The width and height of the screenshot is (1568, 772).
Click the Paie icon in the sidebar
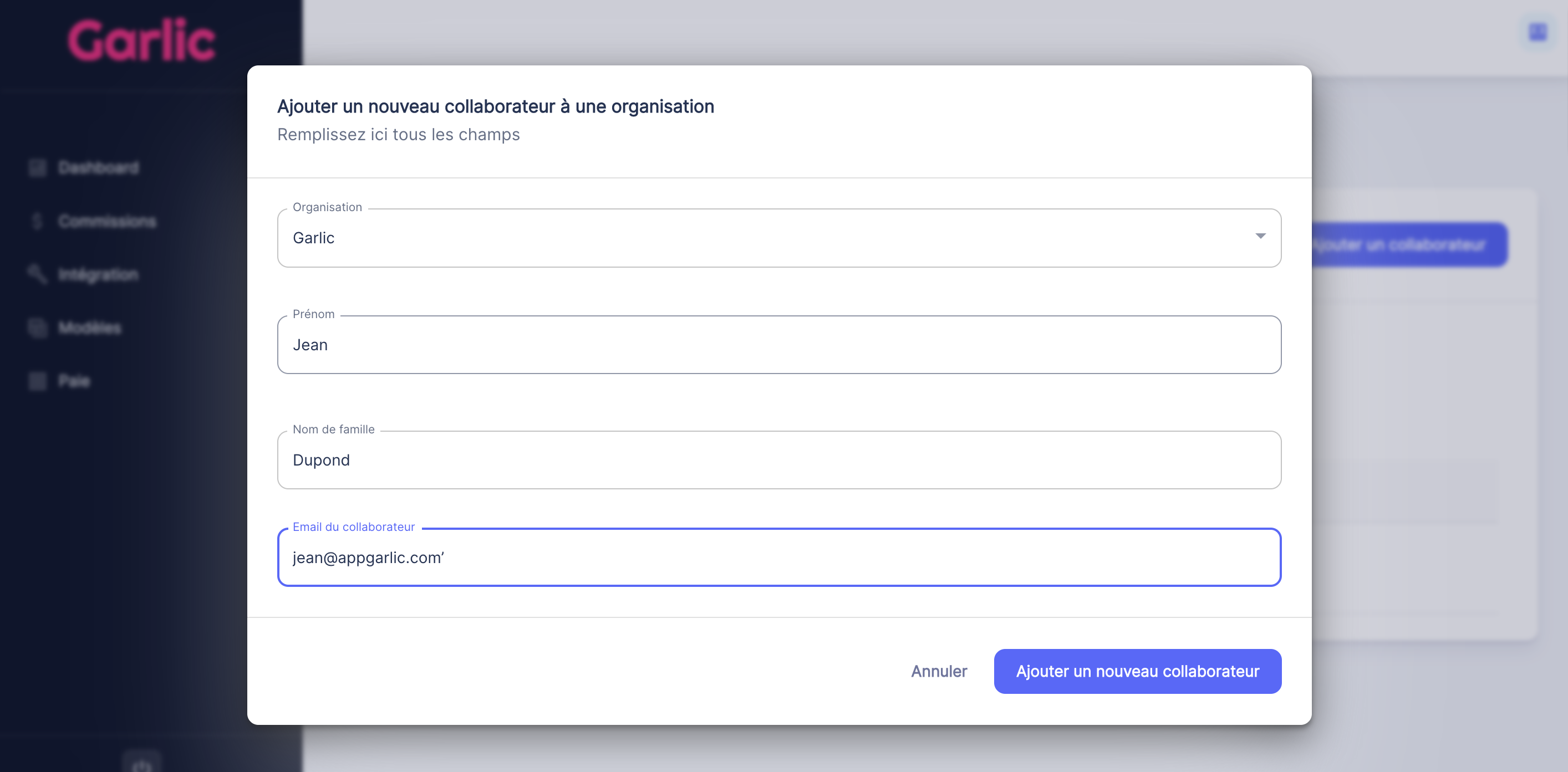click(x=37, y=381)
